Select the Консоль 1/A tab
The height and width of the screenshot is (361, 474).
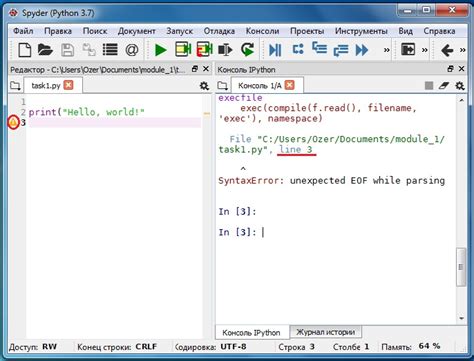[x=260, y=86]
